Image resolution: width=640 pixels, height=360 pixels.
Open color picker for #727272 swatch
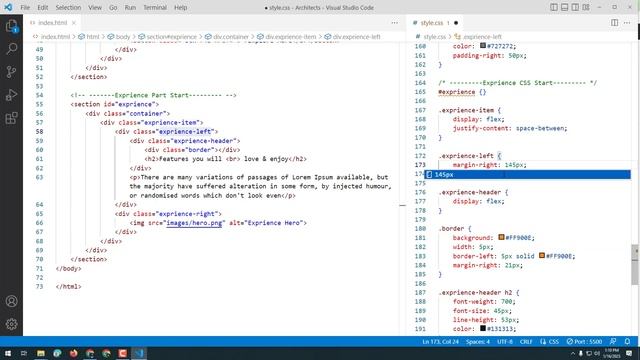(x=483, y=46)
